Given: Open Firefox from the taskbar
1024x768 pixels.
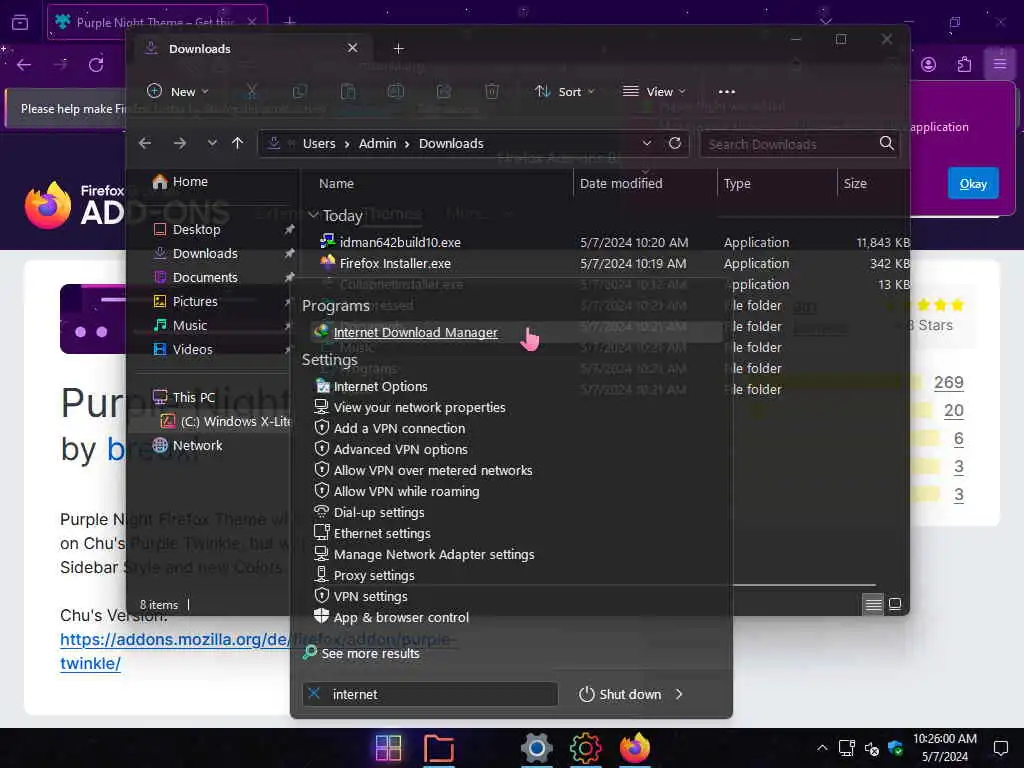Looking at the screenshot, I should [635, 748].
